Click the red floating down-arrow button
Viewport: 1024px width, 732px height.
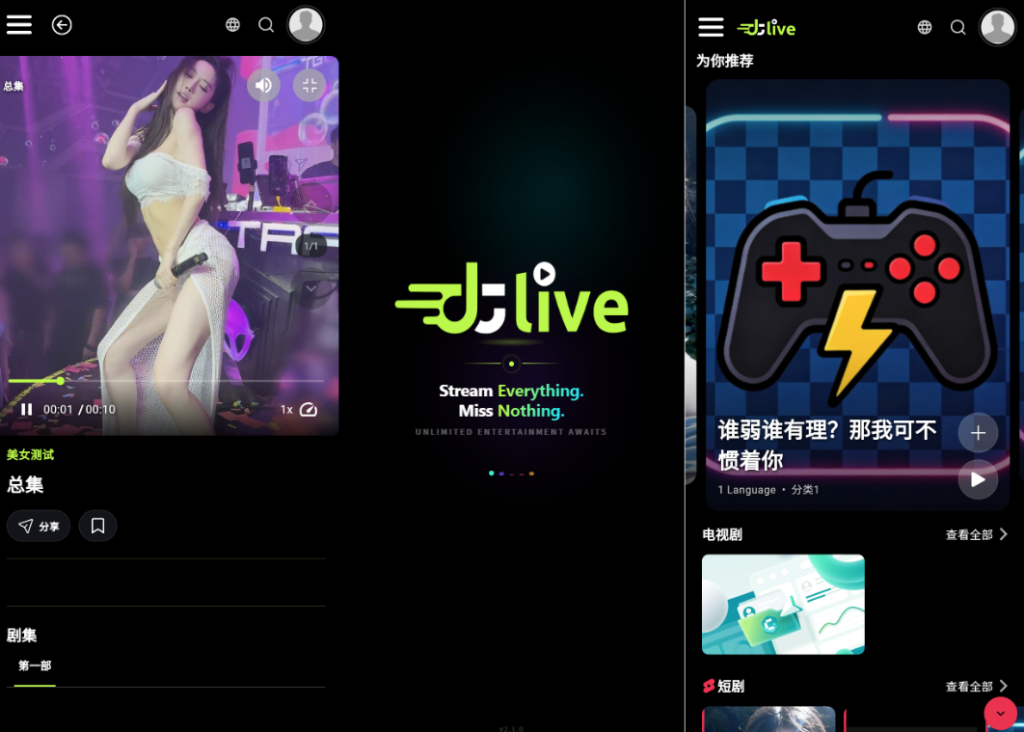click(x=1000, y=714)
